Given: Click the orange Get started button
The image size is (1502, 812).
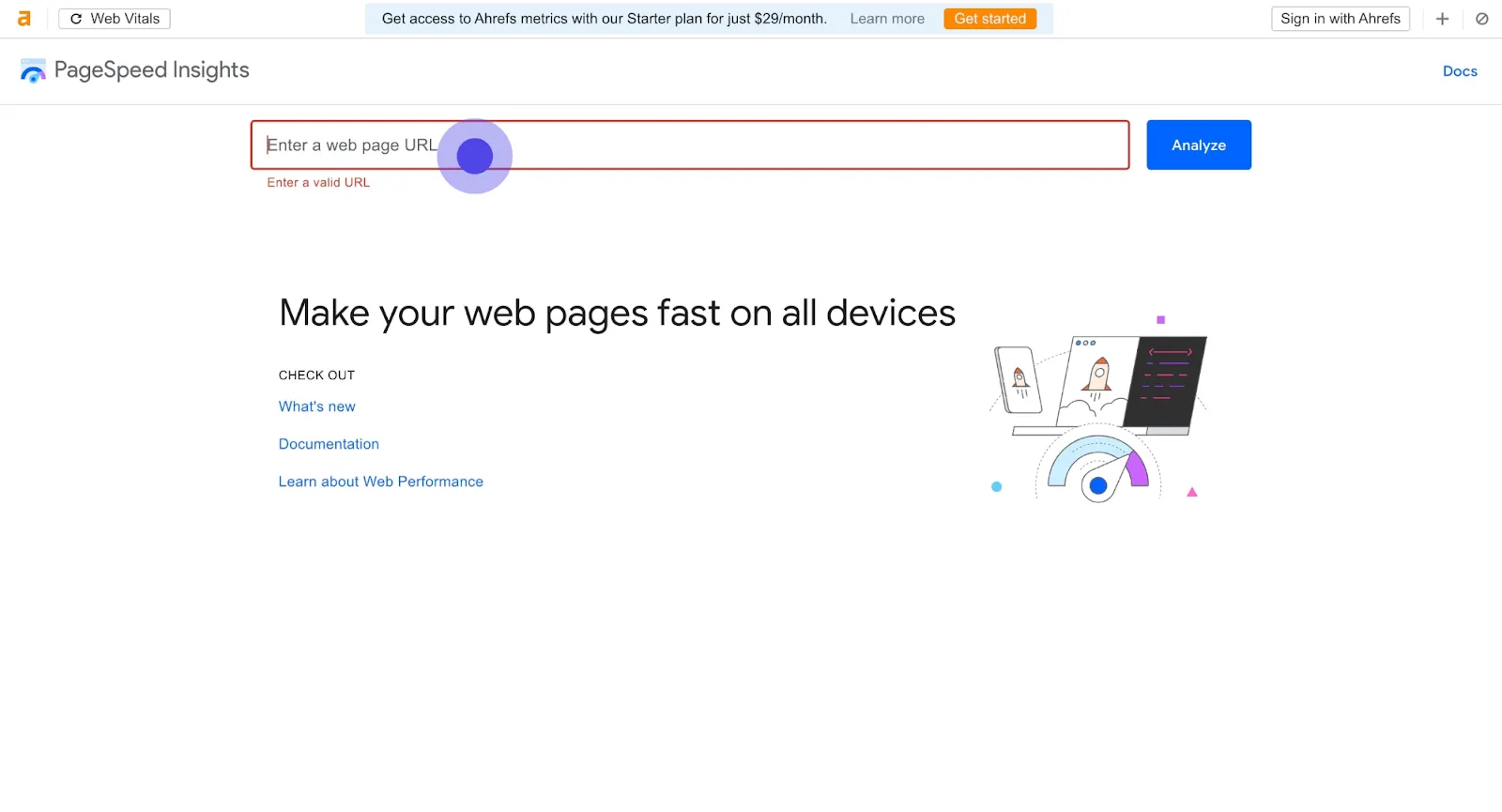Looking at the screenshot, I should (990, 19).
